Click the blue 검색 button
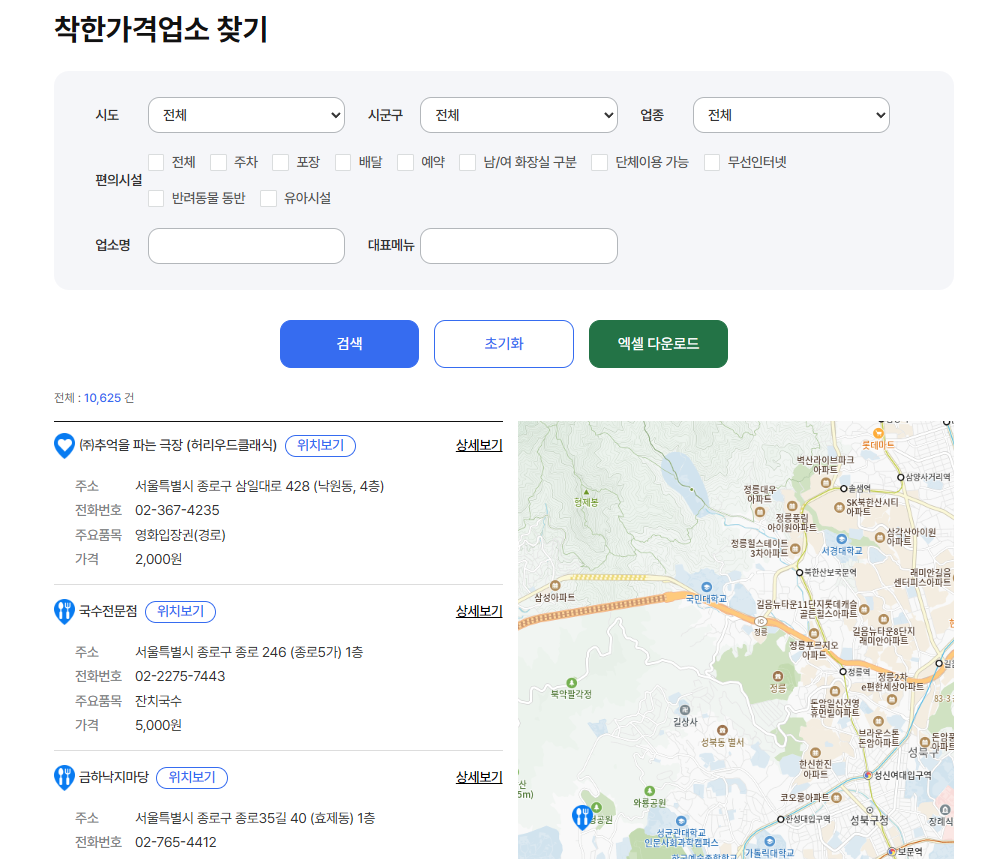This screenshot has height=859, width=999. pos(349,344)
